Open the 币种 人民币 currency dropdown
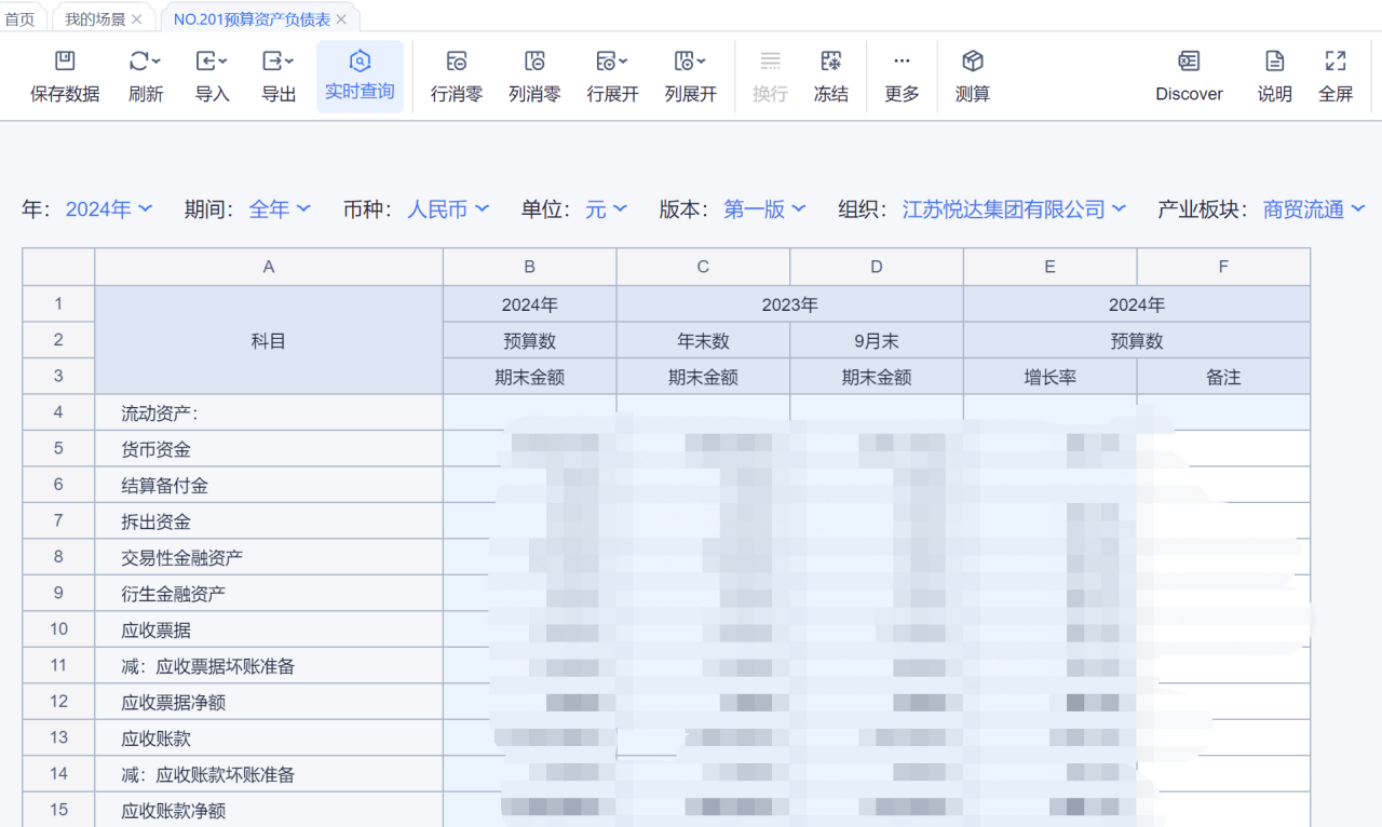This screenshot has height=827, width=1382. 448,209
